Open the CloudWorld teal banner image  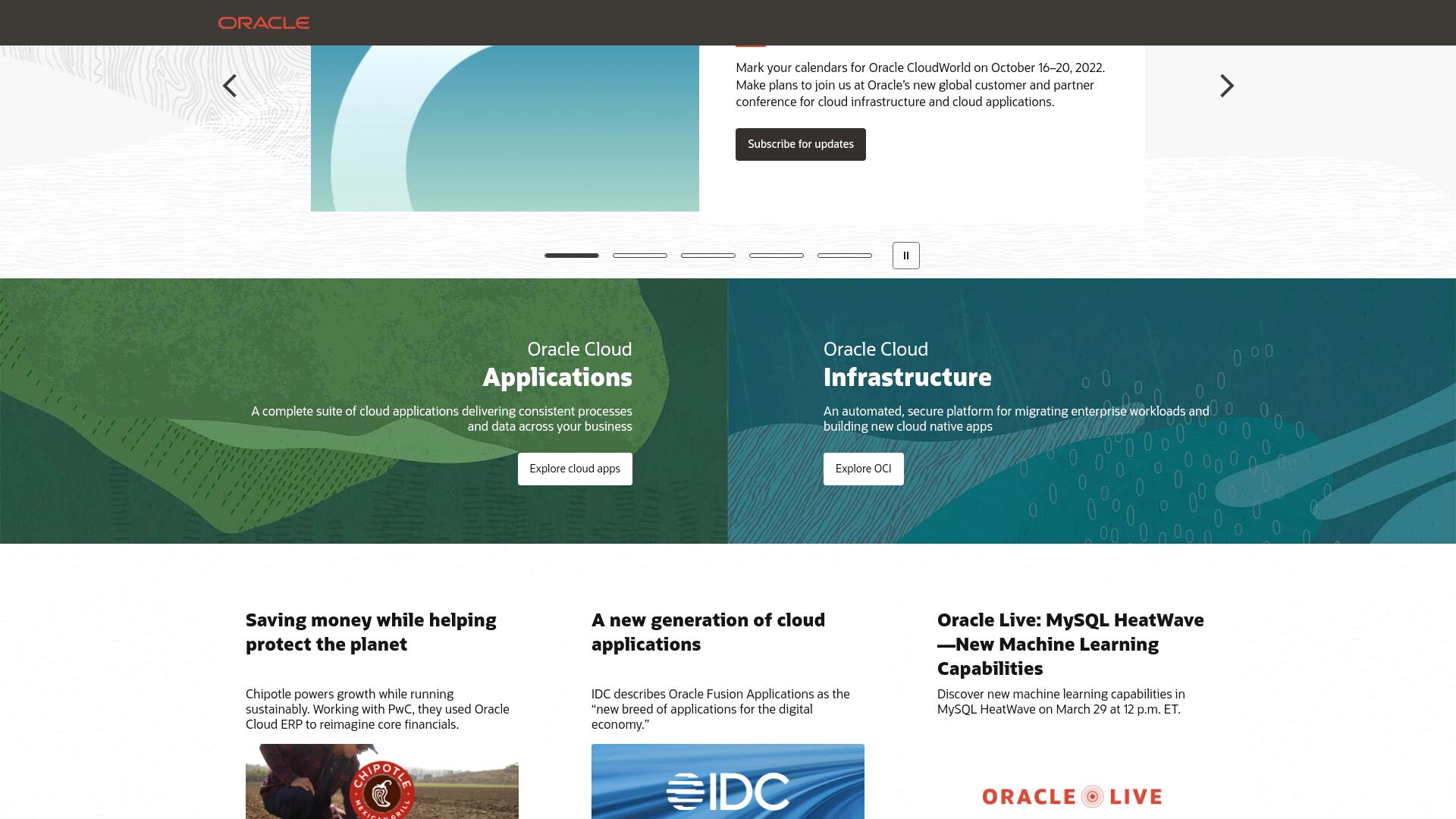tap(505, 128)
